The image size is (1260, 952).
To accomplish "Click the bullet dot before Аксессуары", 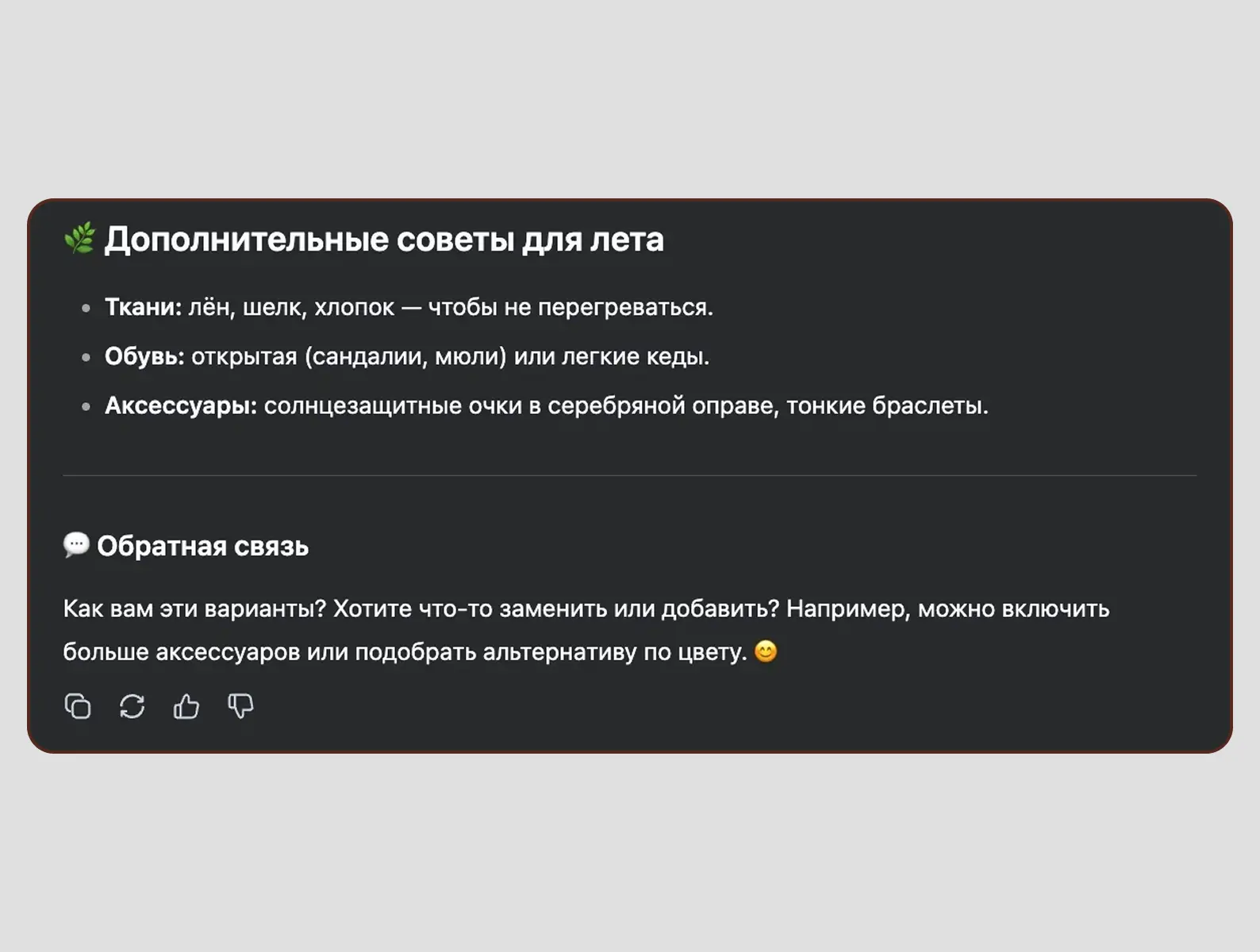I will pos(86,406).
